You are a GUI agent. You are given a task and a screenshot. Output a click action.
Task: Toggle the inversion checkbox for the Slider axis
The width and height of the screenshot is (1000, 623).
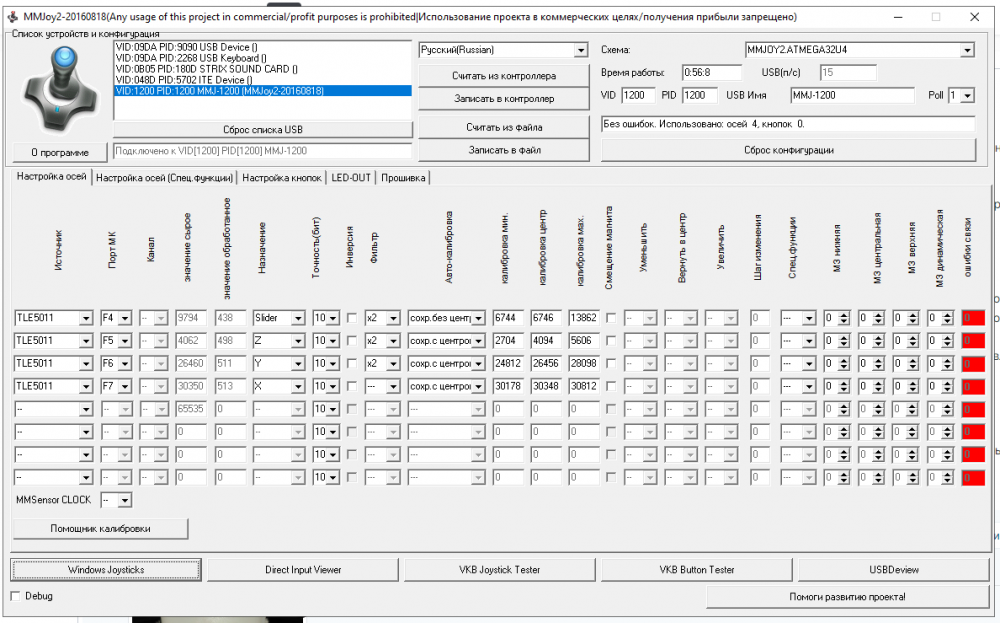coord(351,318)
